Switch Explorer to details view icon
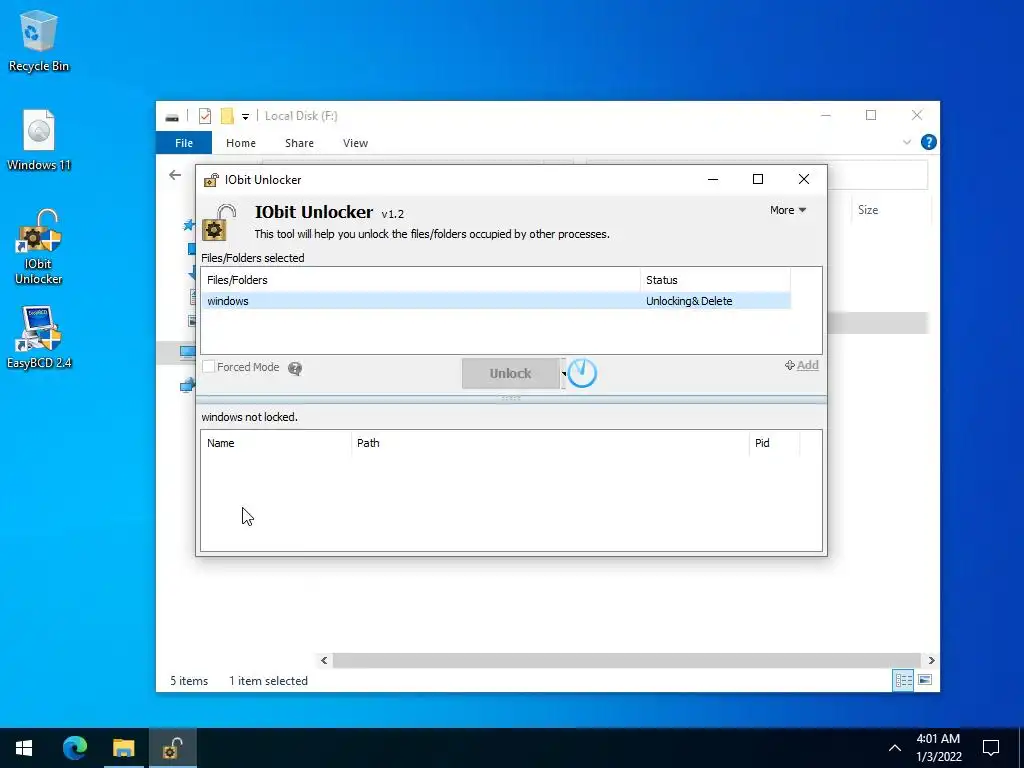The width and height of the screenshot is (1024, 768). pos(903,680)
